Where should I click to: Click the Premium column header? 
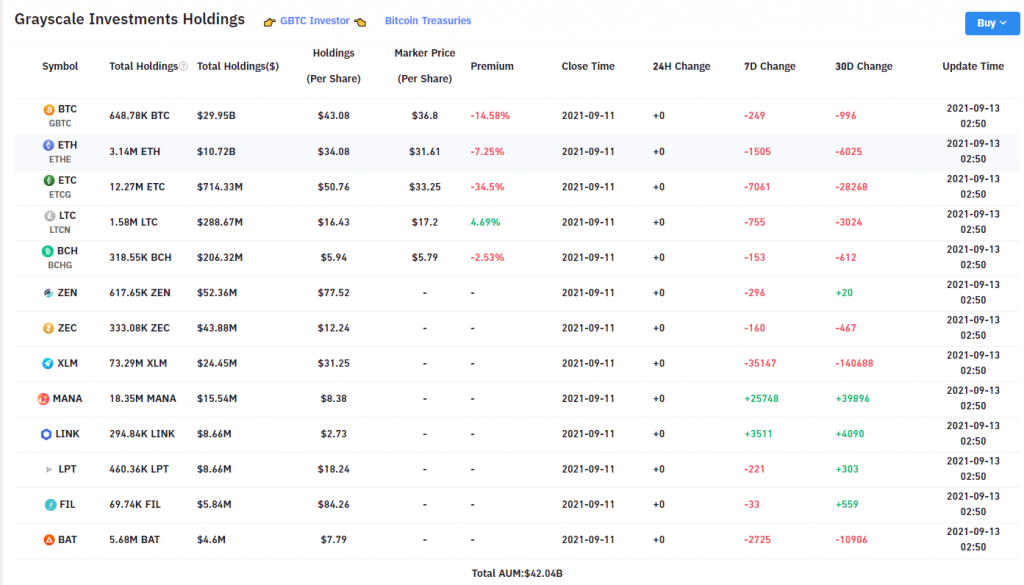491,67
